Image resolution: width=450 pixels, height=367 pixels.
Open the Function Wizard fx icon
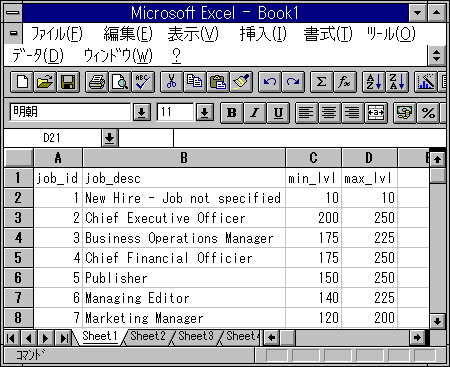click(344, 82)
